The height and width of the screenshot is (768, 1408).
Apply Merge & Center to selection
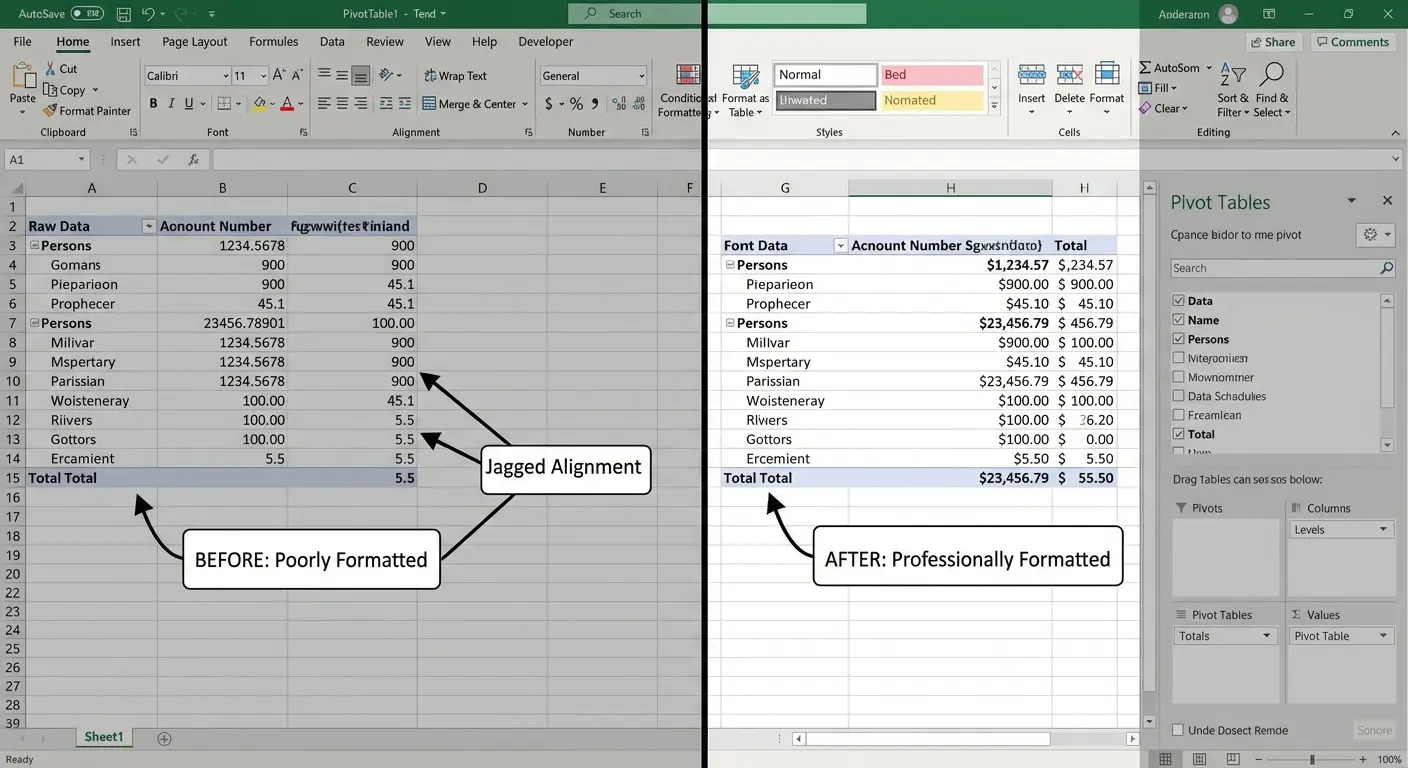470,103
